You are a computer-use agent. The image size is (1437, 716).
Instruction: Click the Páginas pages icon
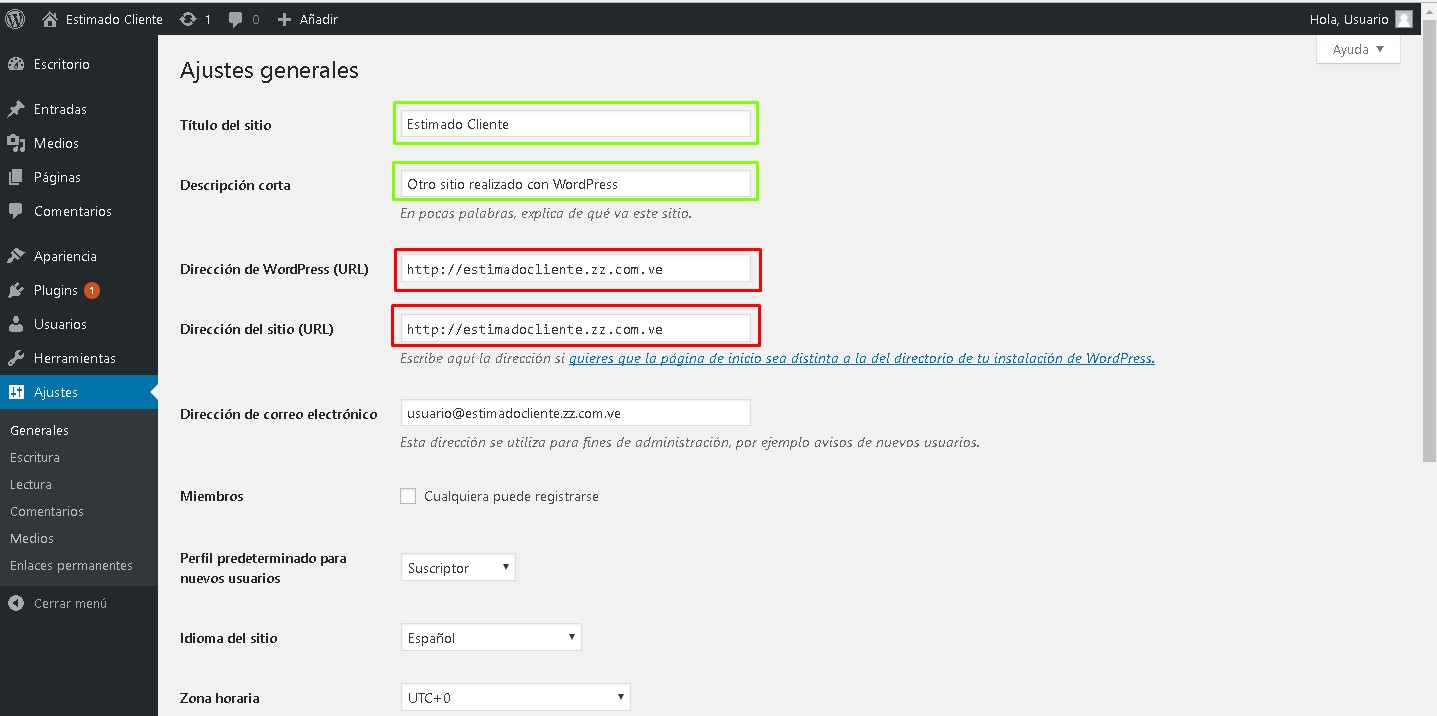16,177
